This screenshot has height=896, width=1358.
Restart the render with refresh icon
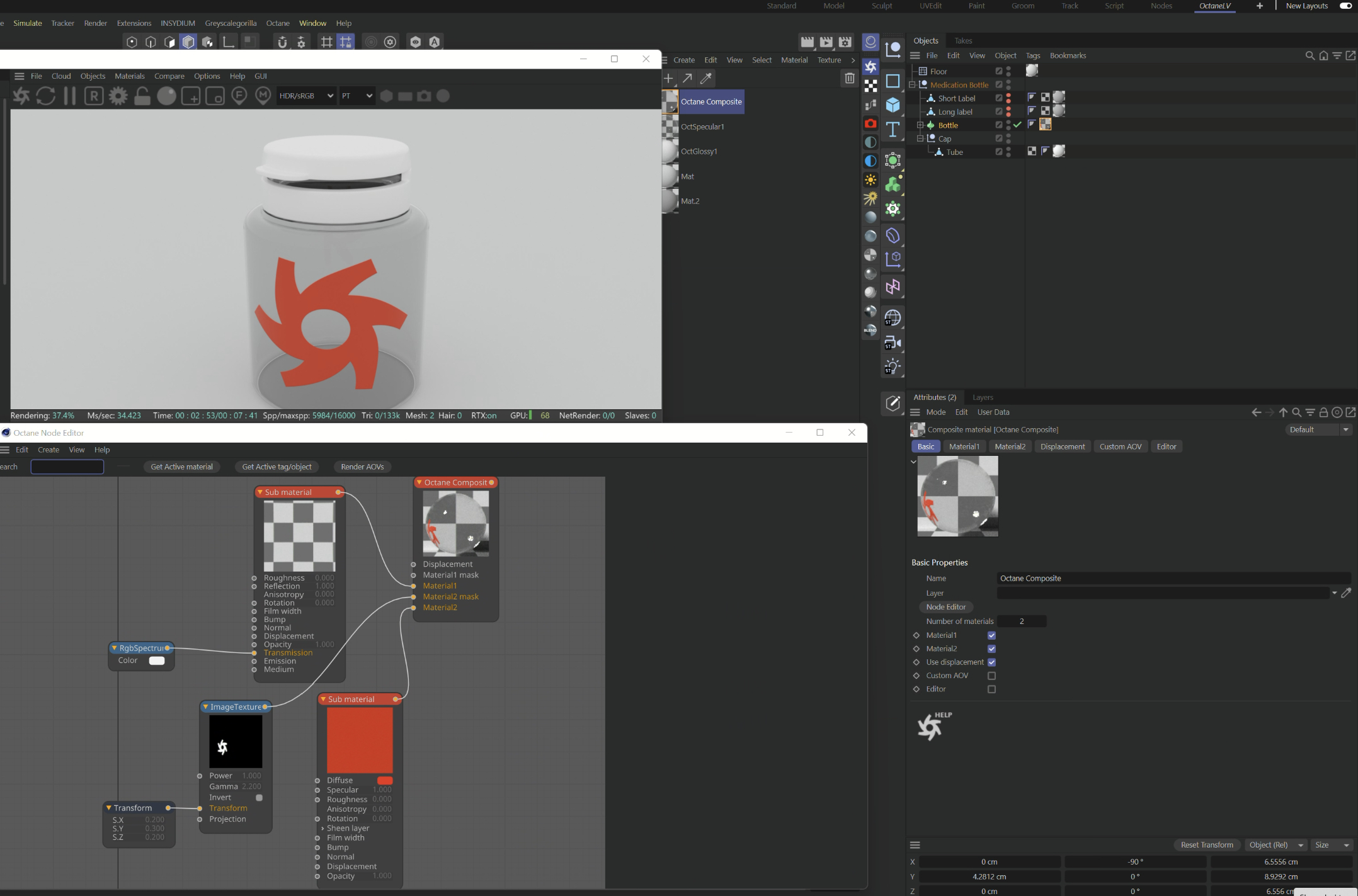click(x=45, y=96)
